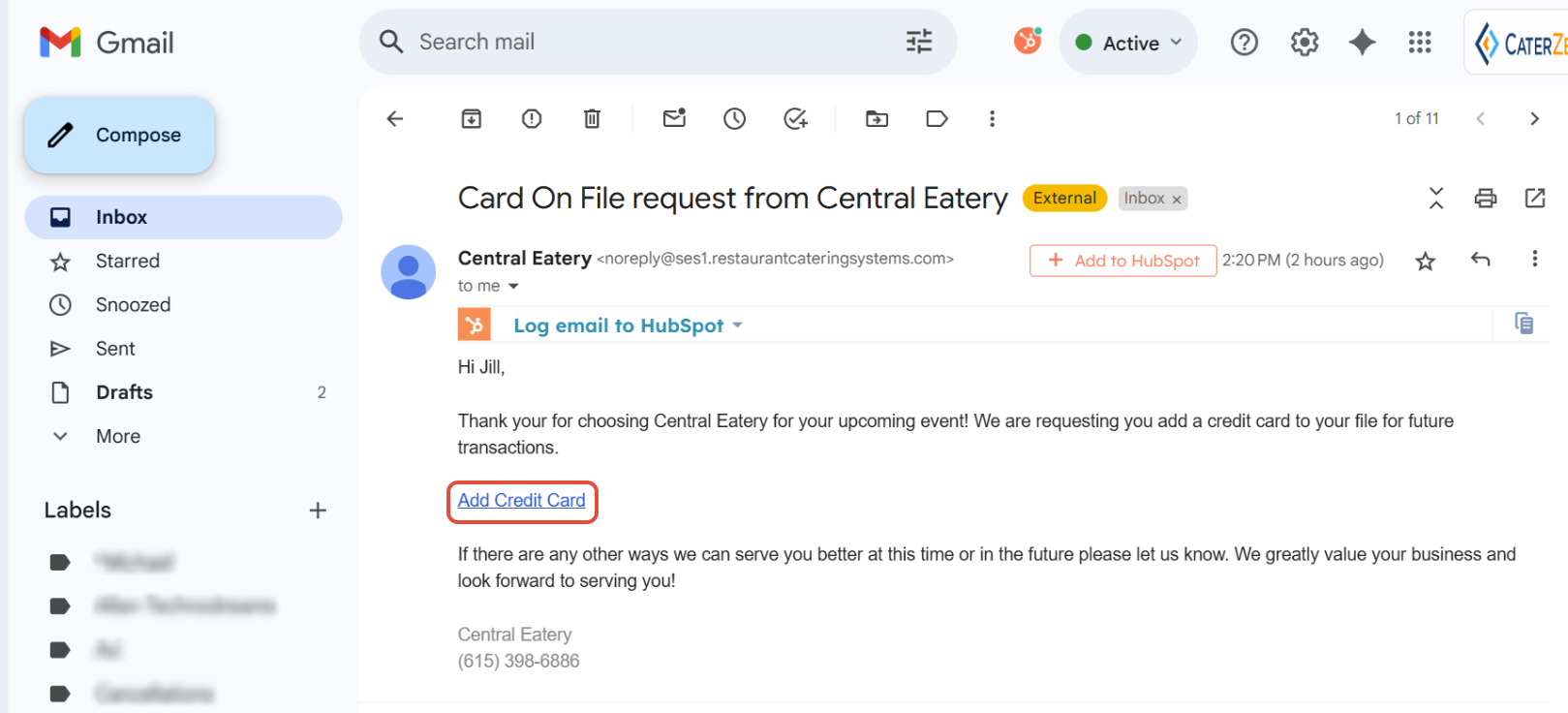Open toolbar More options menu
The image size is (1568, 713).
pyautogui.click(x=992, y=119)
